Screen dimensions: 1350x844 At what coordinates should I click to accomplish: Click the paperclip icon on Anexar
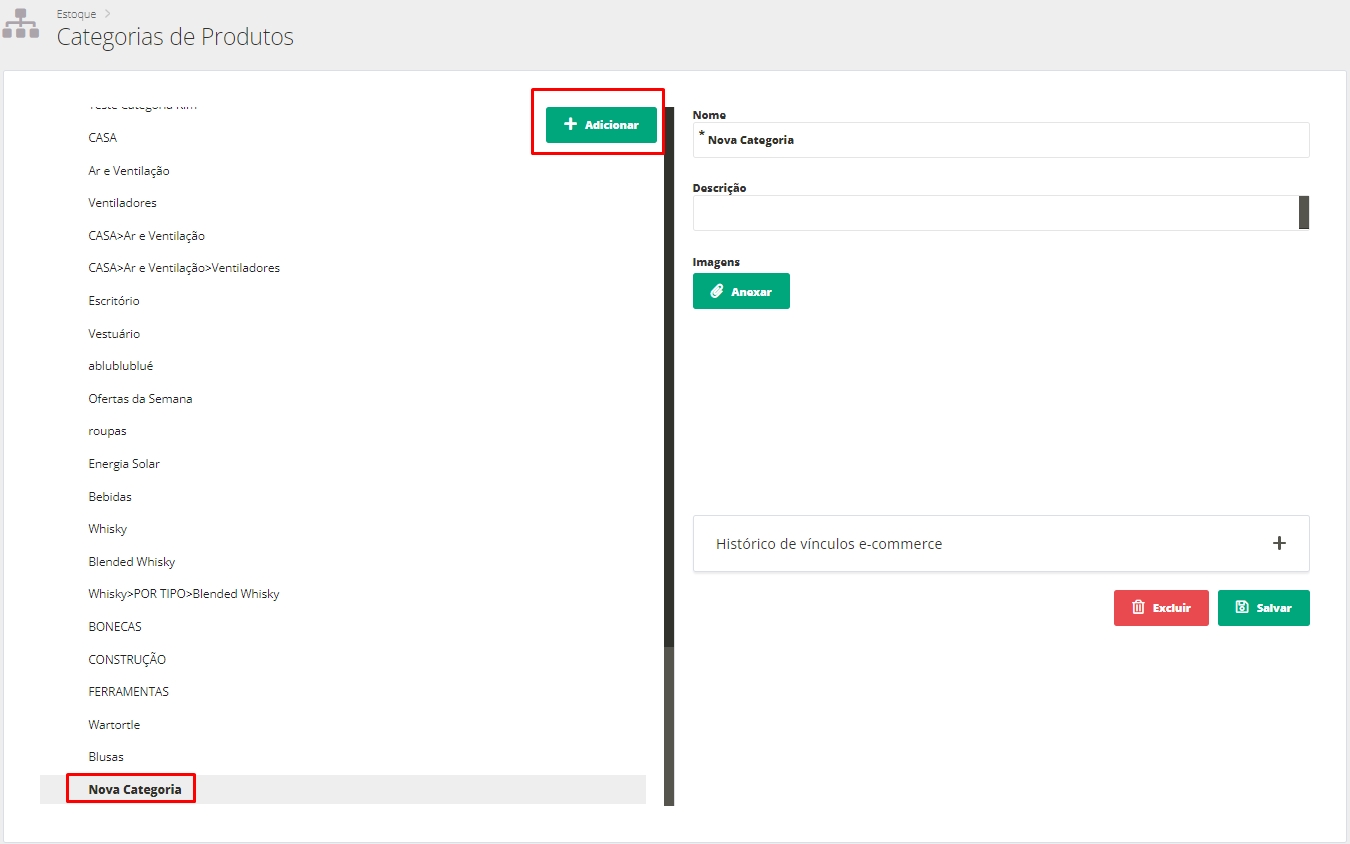[x=716, y=292]
